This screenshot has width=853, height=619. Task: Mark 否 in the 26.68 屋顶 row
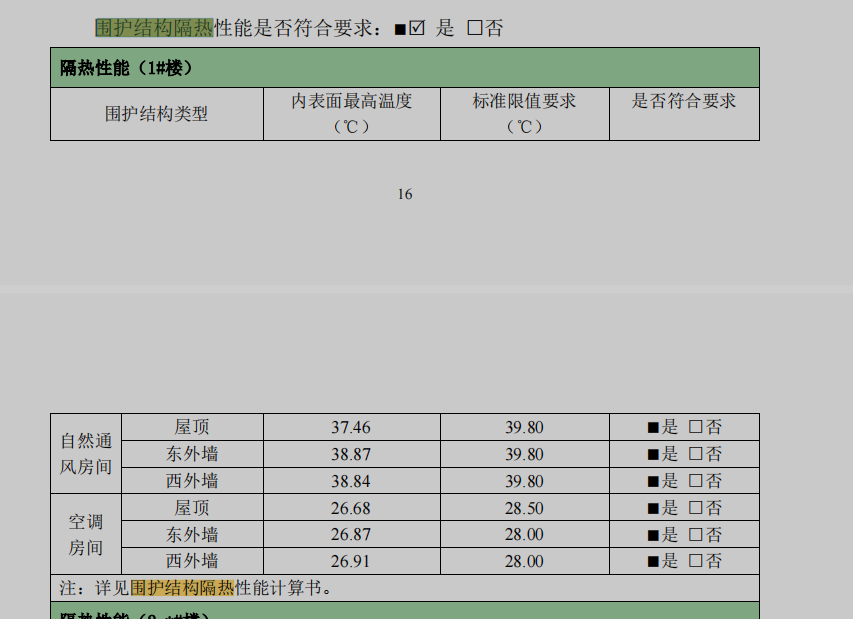tap(696, 508)
